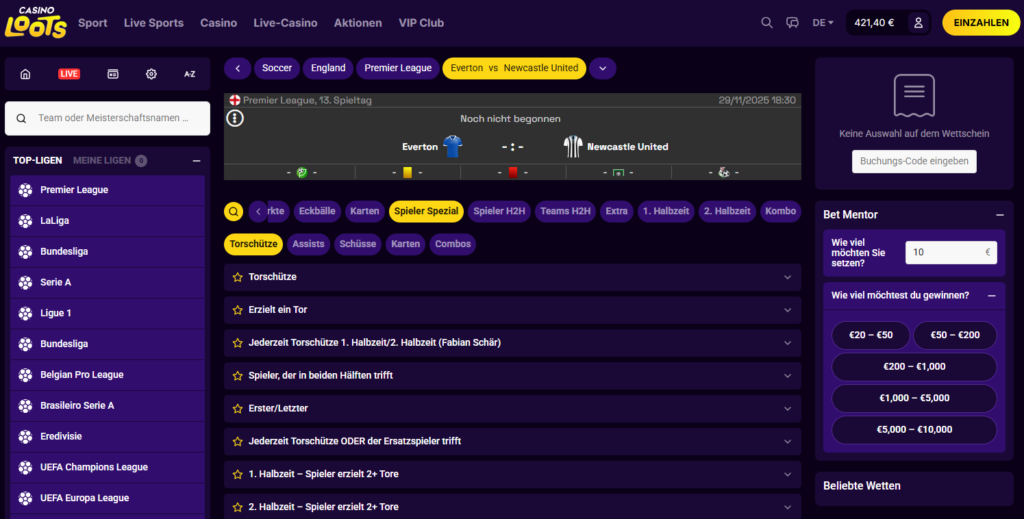Select the Assists sub-tab
Image resolution: width=1024 pixels, height=519 pixels.
(x=308, y=244)
